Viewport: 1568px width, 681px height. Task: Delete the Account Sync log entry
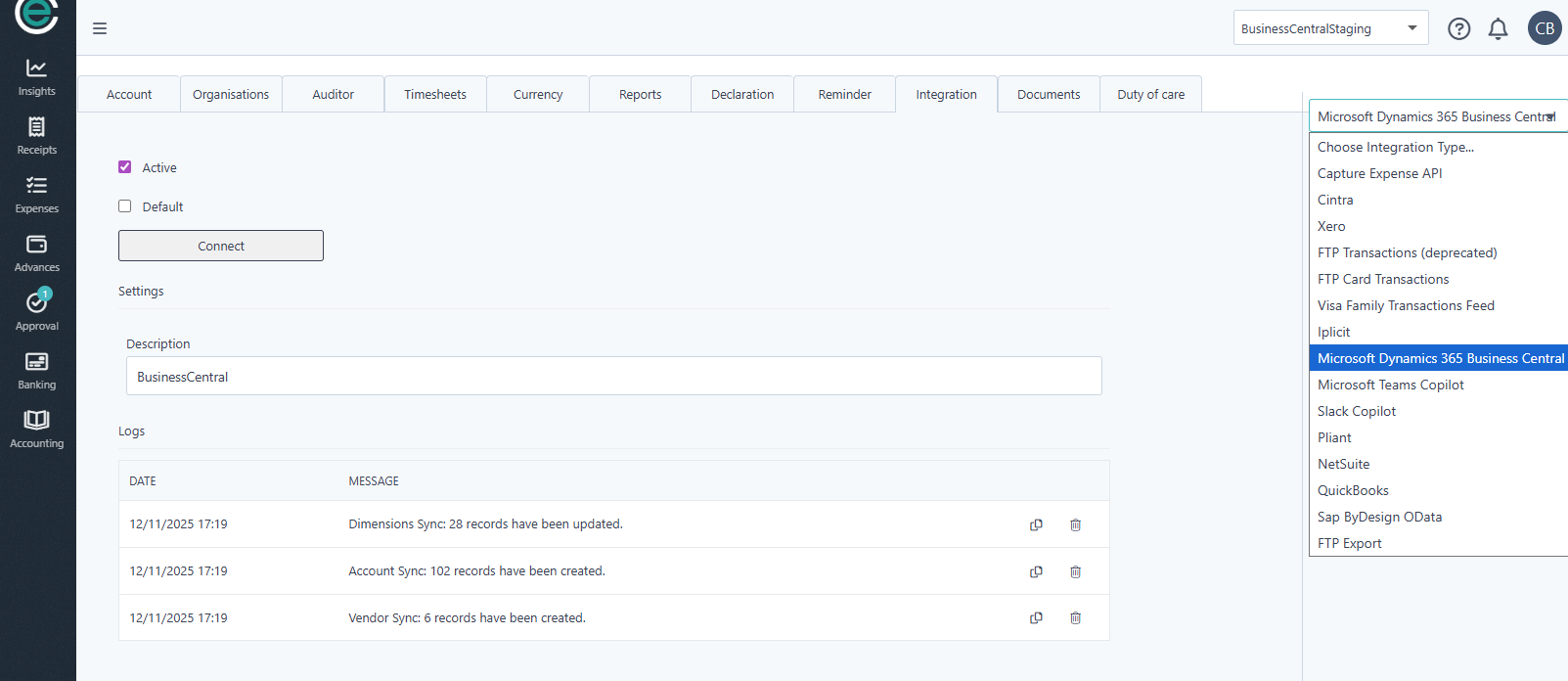tap(1075, 571)
